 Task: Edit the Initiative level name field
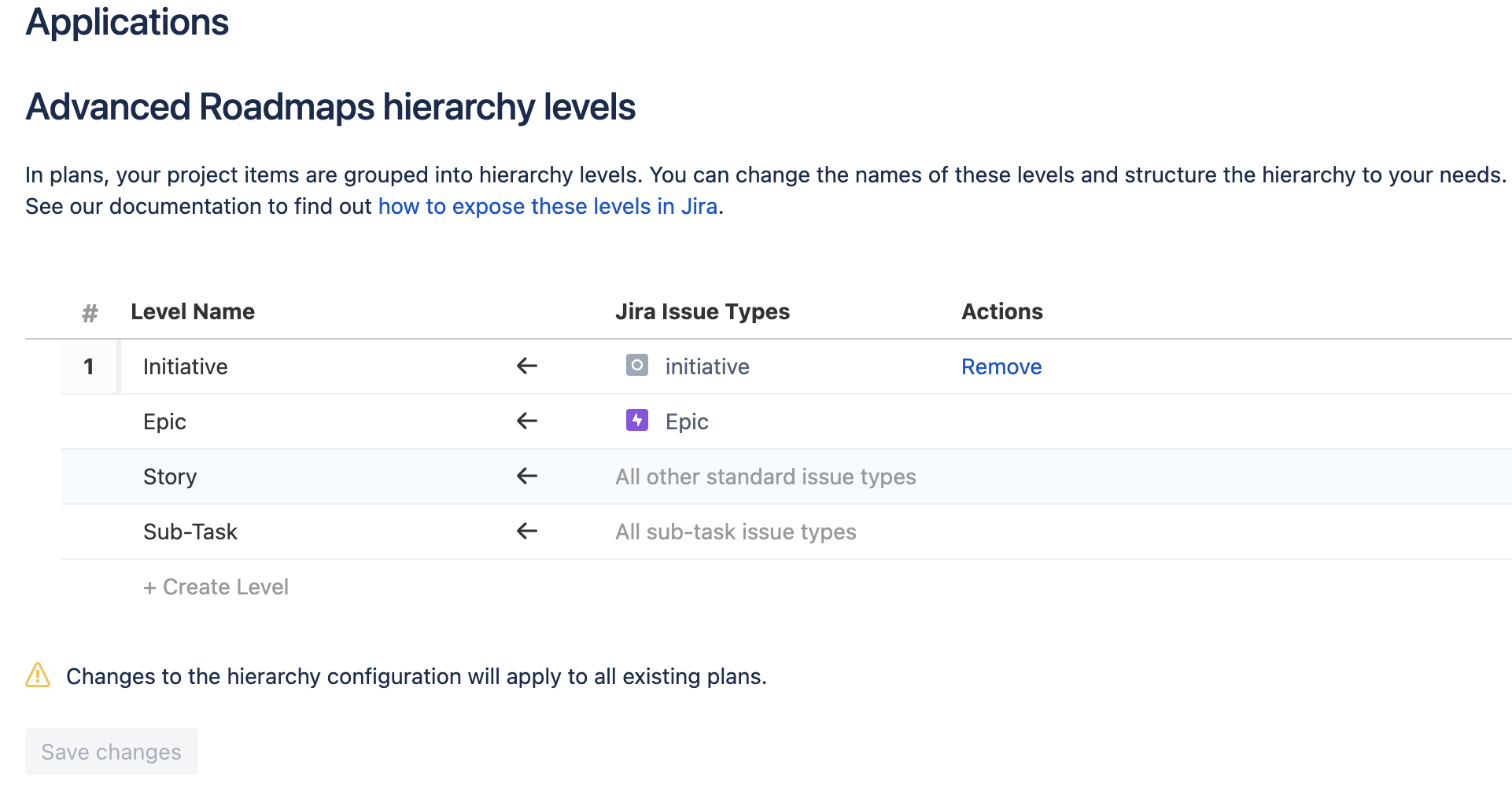tap(186, 366)
